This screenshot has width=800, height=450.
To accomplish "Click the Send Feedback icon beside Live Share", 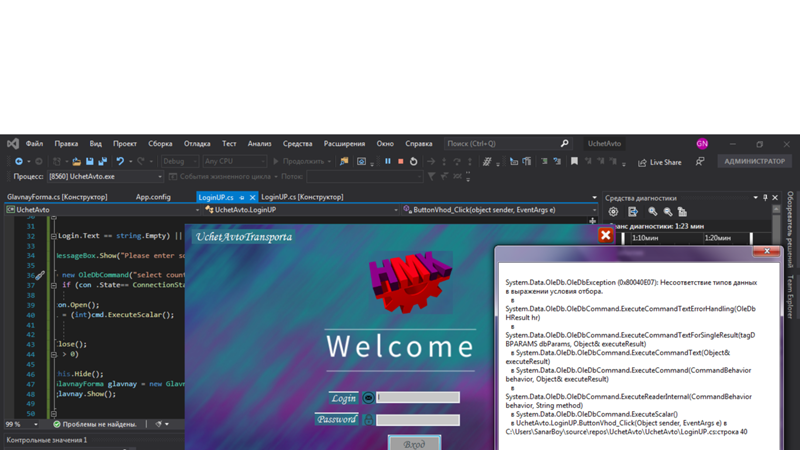I will pos(700,161).
